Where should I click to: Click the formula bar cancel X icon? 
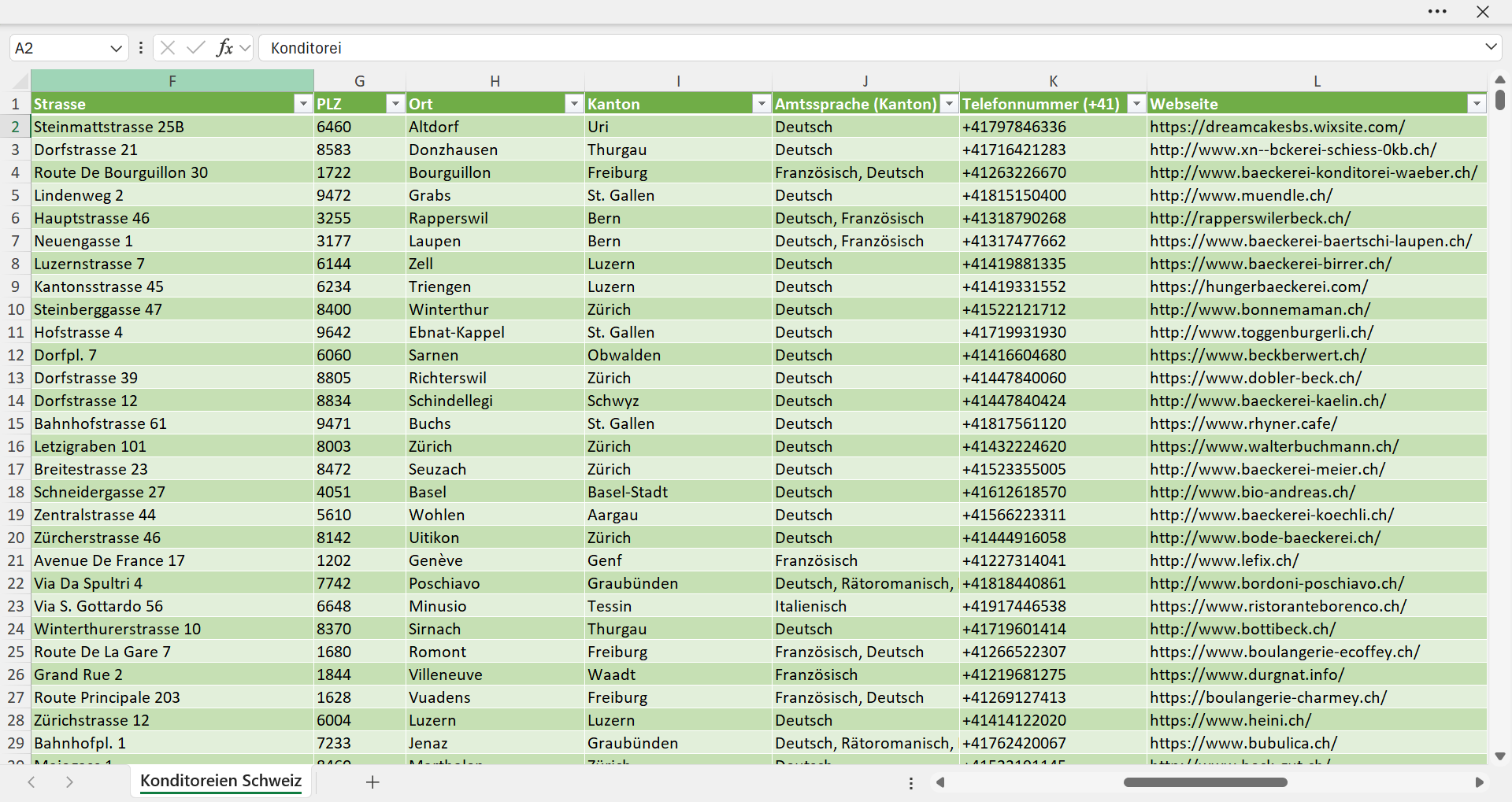pos(168,48)
